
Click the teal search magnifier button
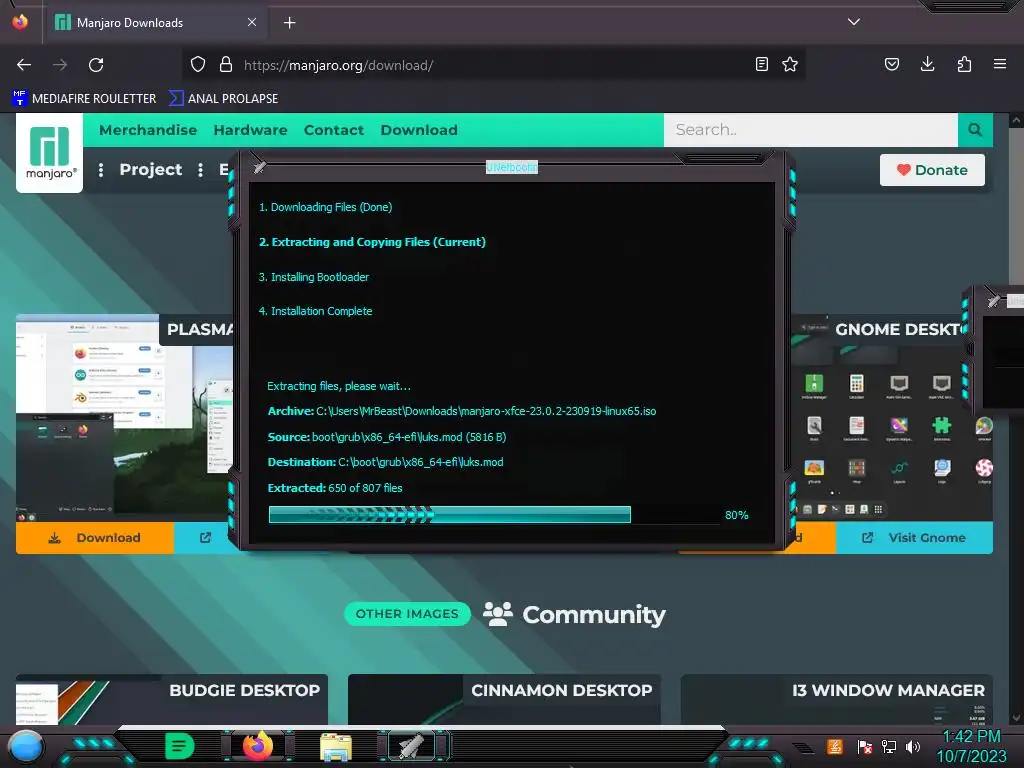pyautogui.click(x=975, y=130)
